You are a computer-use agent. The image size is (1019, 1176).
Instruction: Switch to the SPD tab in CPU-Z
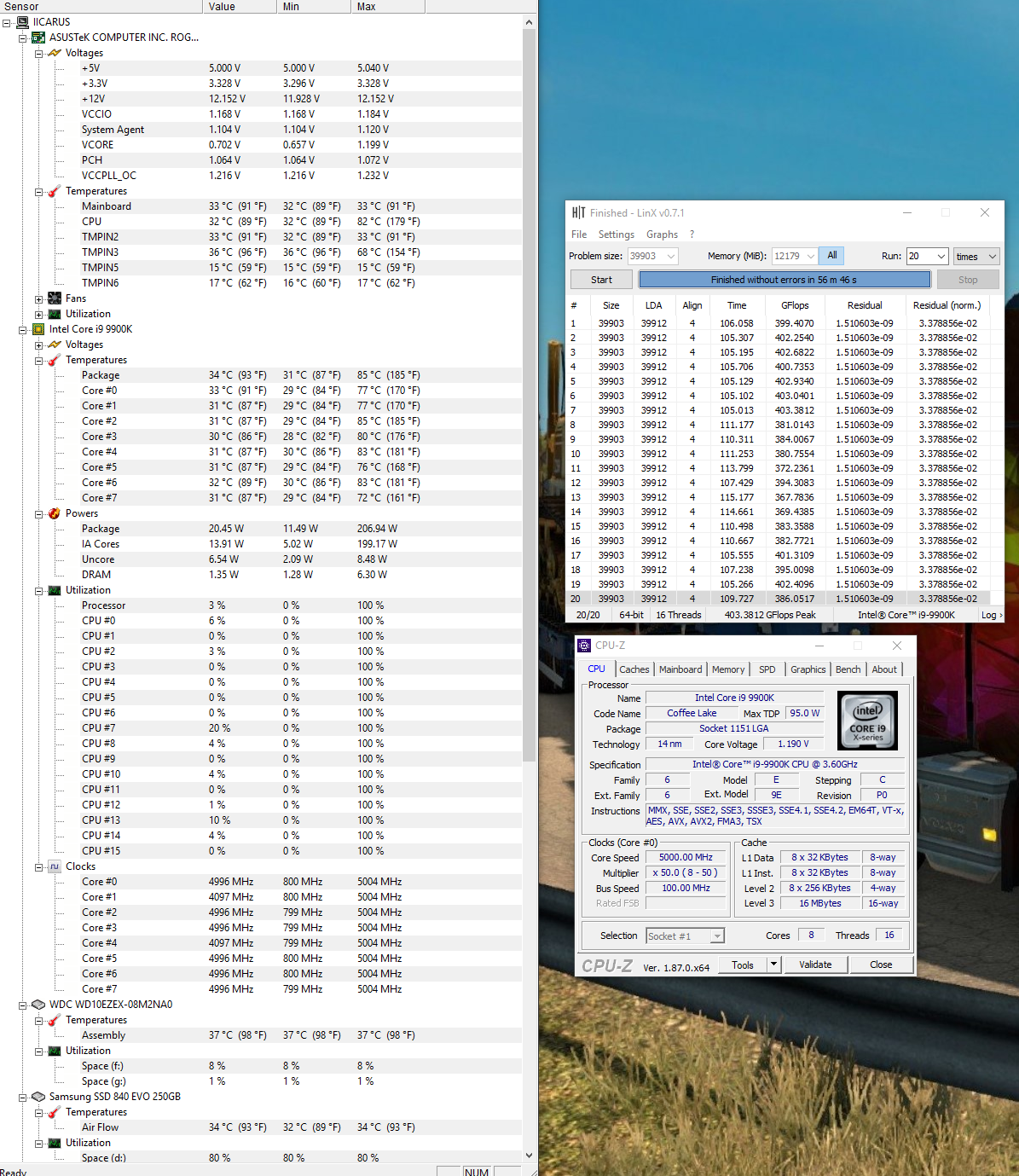(767, 669)
